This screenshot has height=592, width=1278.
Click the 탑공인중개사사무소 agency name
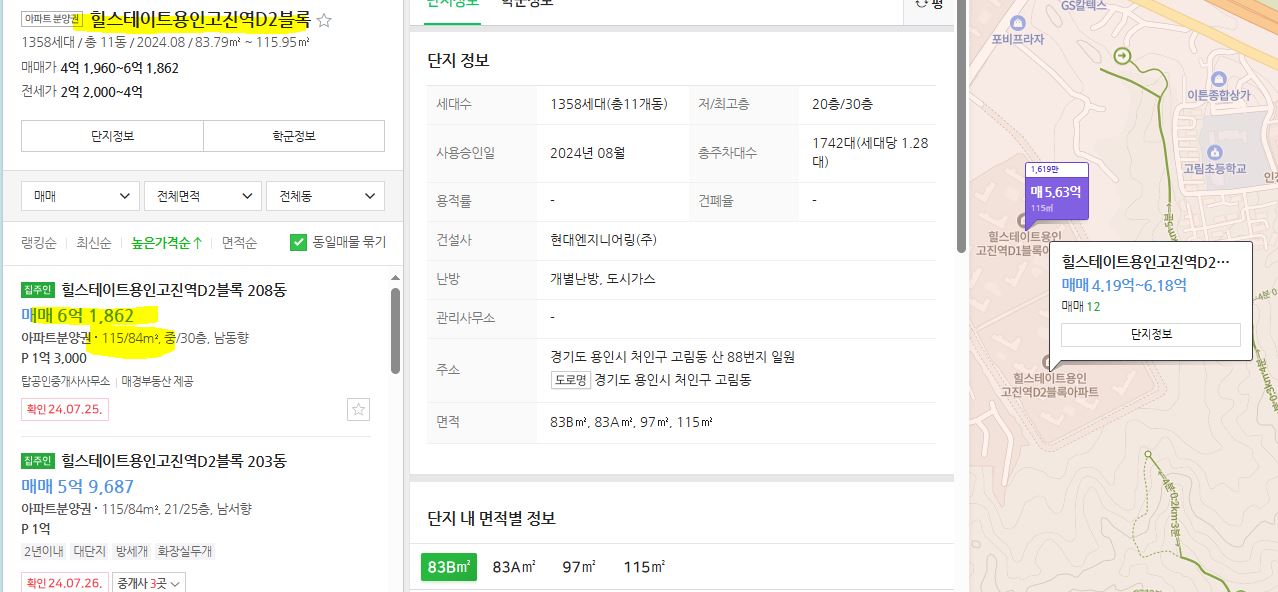[66, 381]
